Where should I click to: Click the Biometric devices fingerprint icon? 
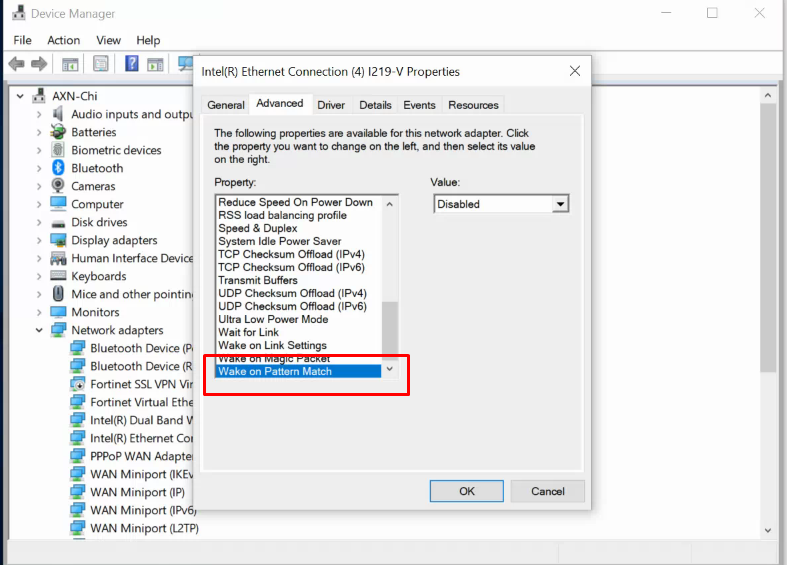pos(58,150)
